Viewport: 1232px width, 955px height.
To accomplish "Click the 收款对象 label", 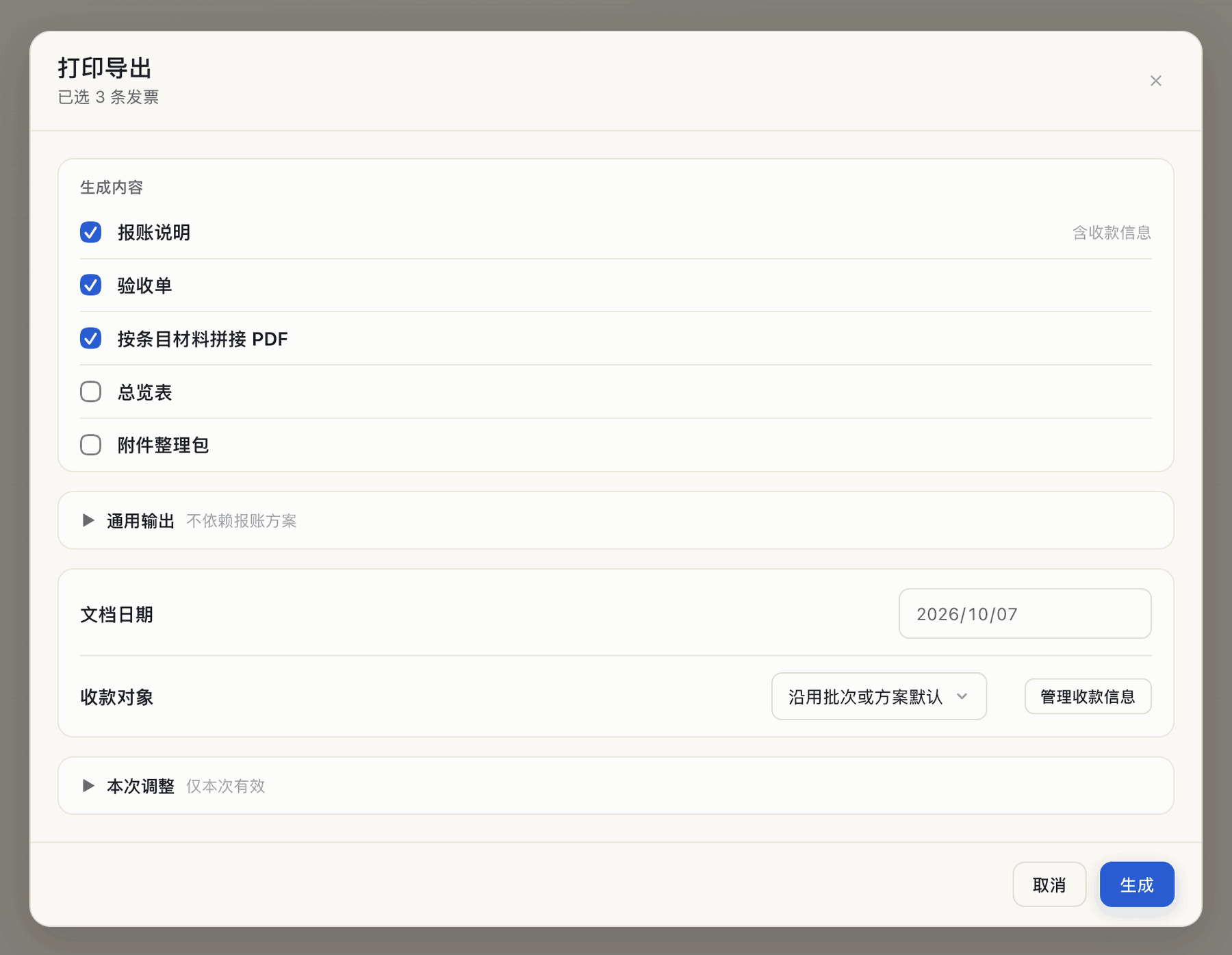I will tap(116, 697).
